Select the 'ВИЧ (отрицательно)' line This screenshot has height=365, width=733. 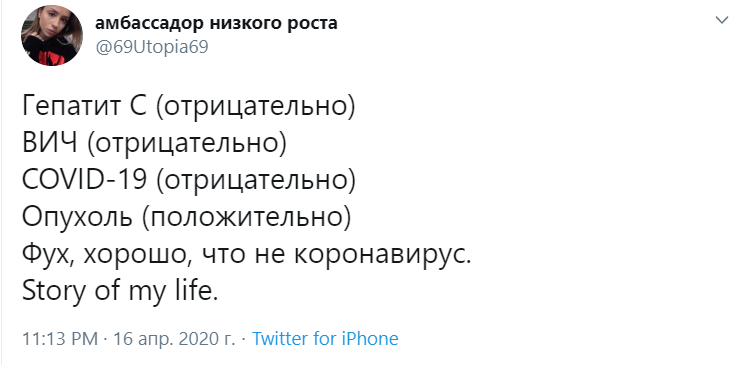(x=154, y=144)
